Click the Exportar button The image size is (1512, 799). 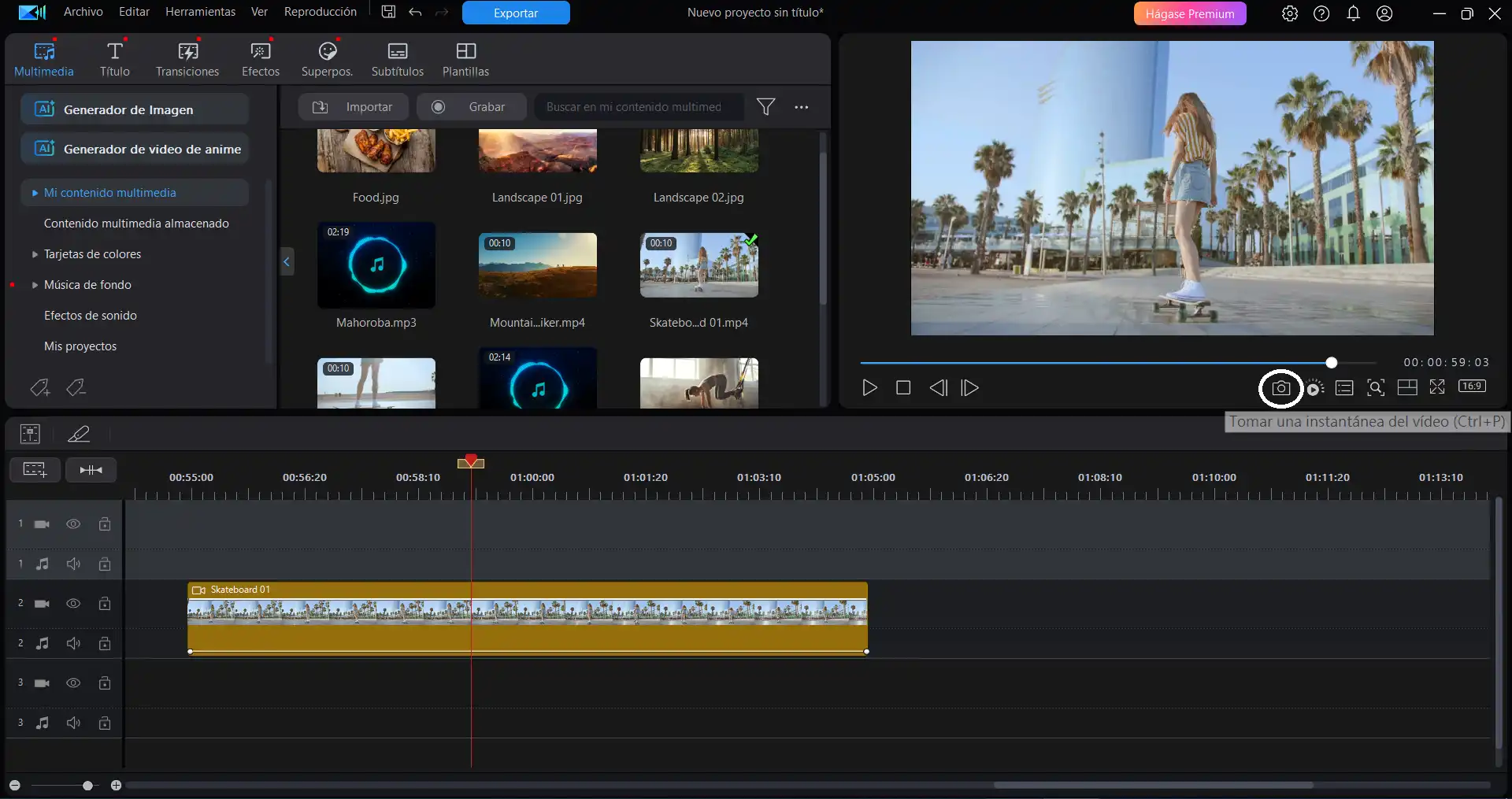(x=516, y=13)
